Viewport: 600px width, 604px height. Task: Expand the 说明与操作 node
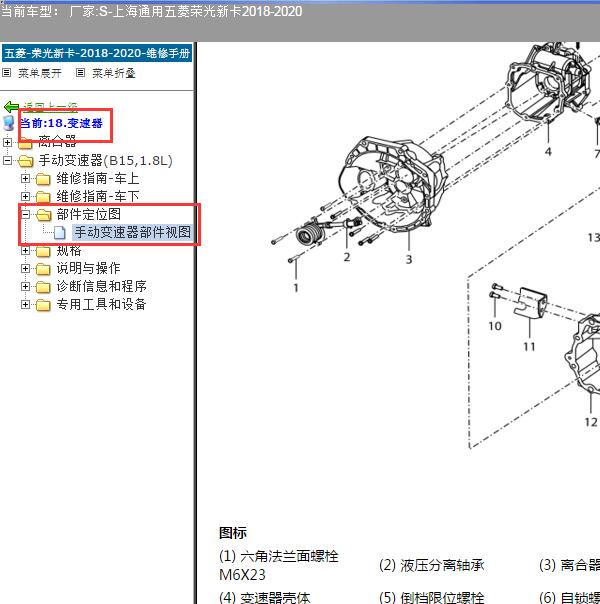point(25,268)
